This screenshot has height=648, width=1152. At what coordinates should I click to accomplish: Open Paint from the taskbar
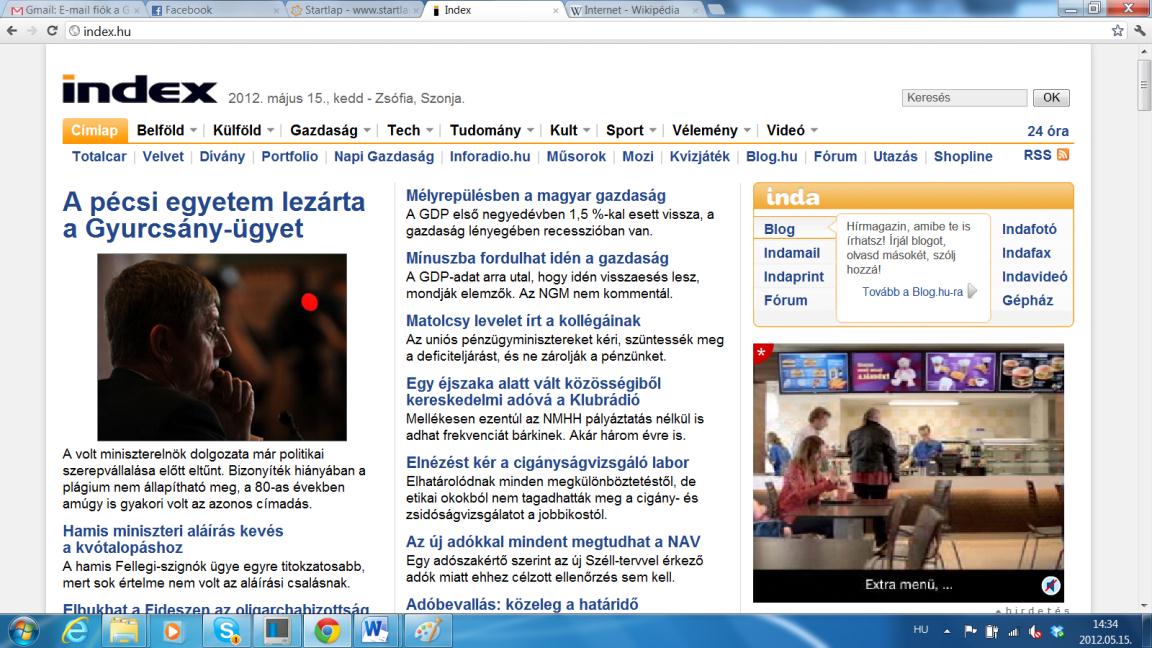click(427, 631)
